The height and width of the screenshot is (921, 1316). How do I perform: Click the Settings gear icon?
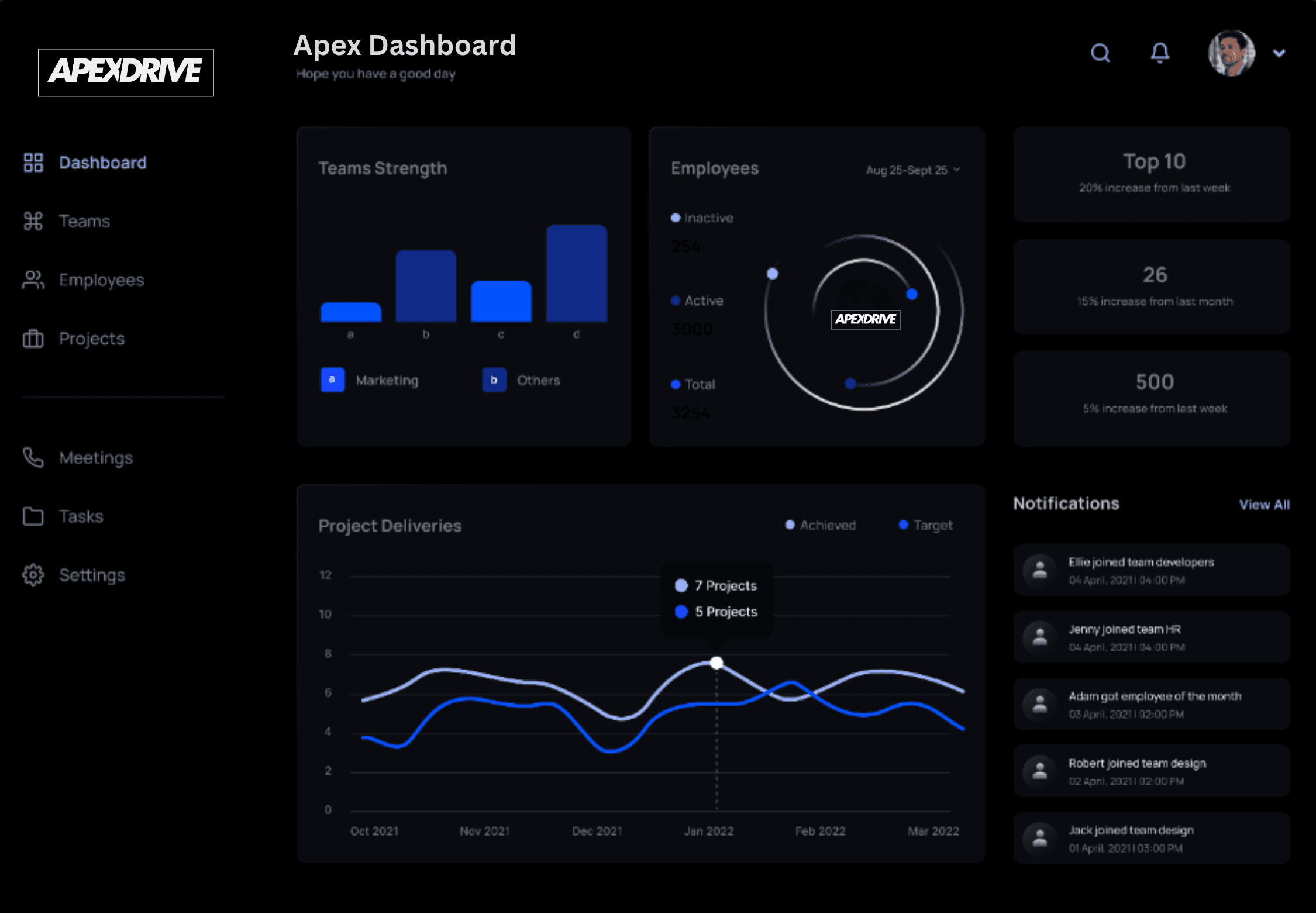pyautogui.click(x=33, y=575)
